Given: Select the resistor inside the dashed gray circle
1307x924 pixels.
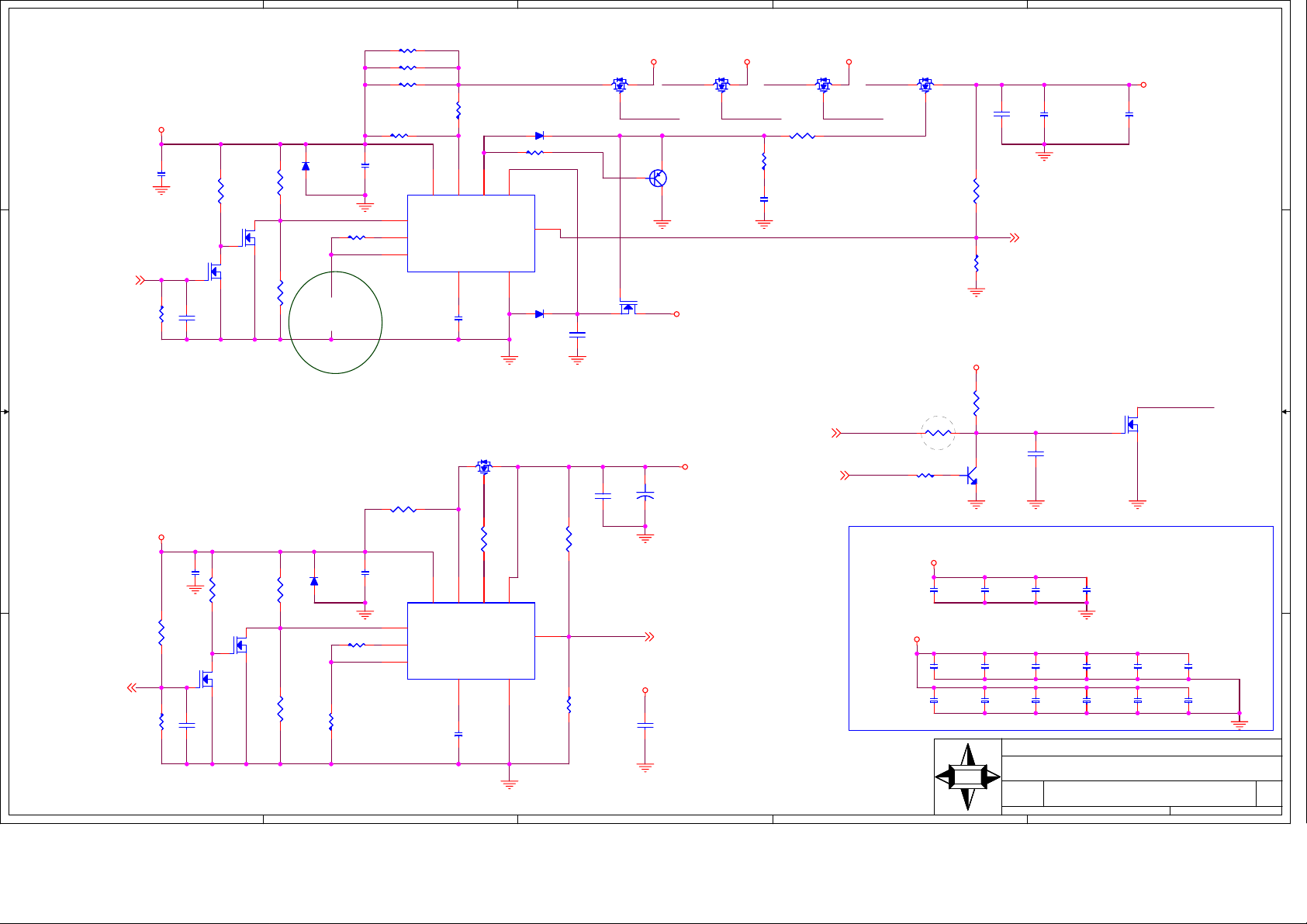Looking at the screenshot, I should click(x=939, y=433).
